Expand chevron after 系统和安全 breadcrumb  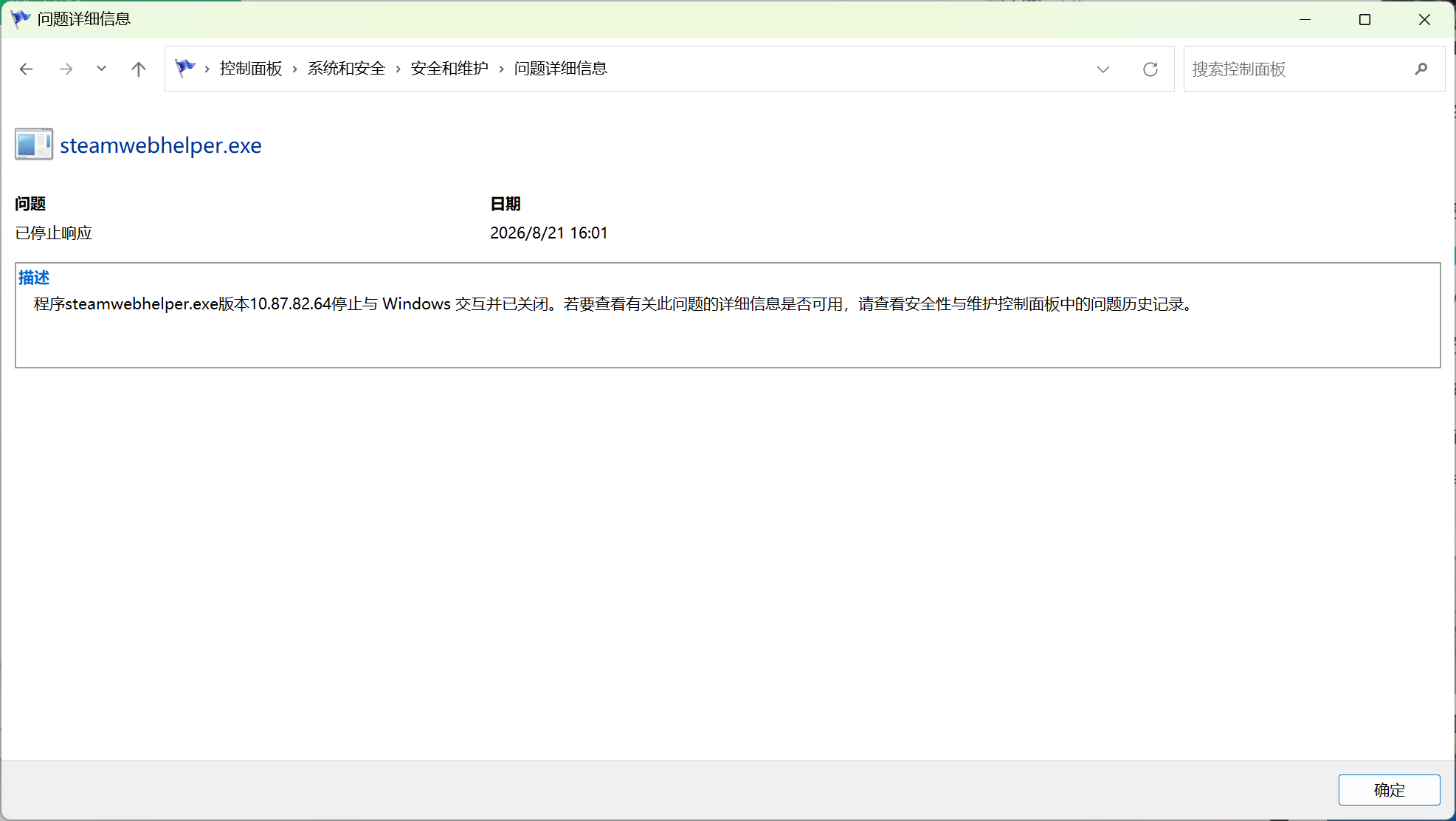coord(398,69)
